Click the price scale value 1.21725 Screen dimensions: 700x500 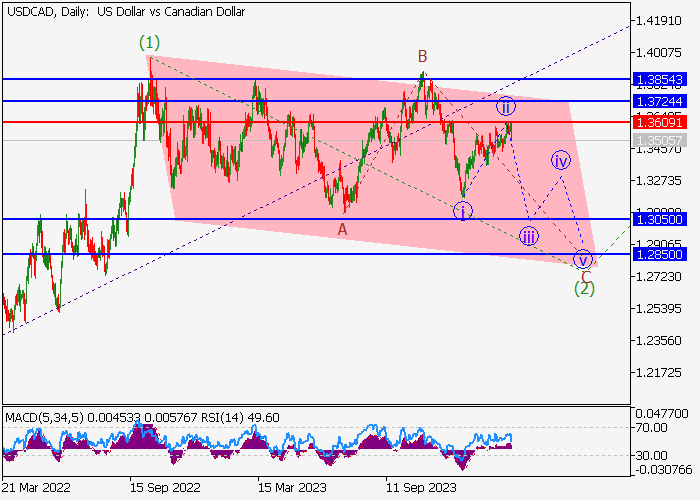659,373
